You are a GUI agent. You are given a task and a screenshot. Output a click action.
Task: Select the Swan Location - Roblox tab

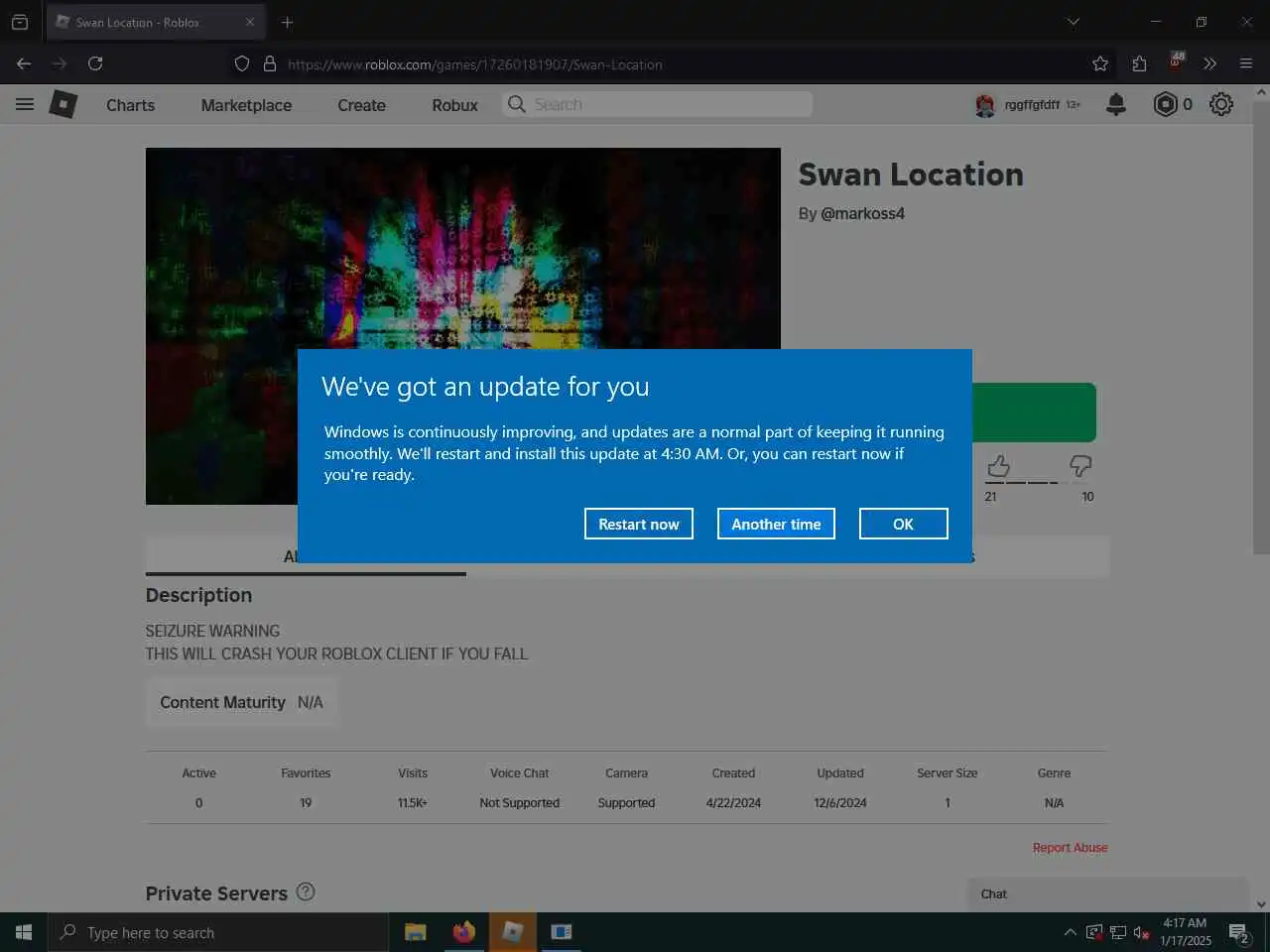154,22
